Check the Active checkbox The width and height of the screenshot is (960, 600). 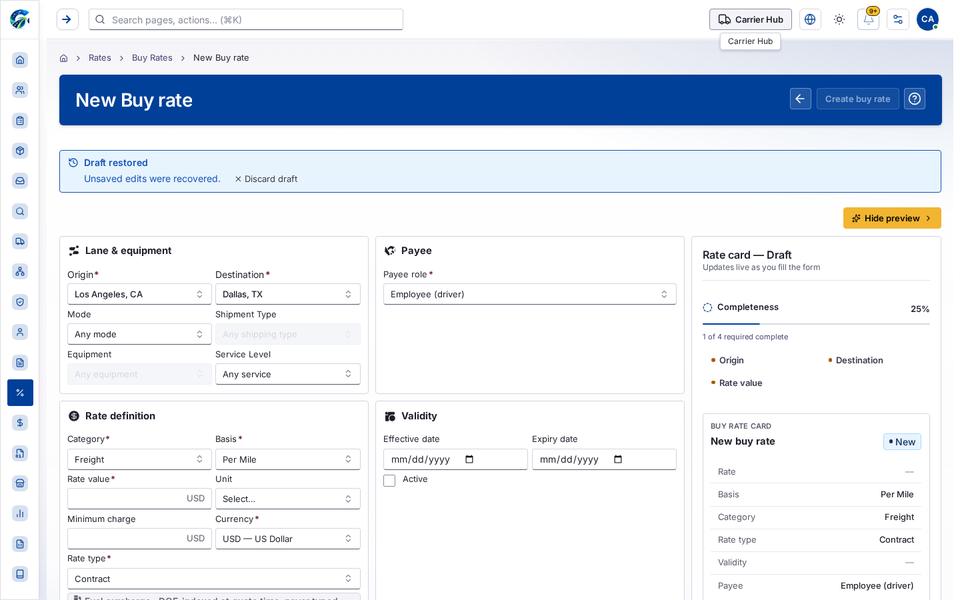[389, 481]
